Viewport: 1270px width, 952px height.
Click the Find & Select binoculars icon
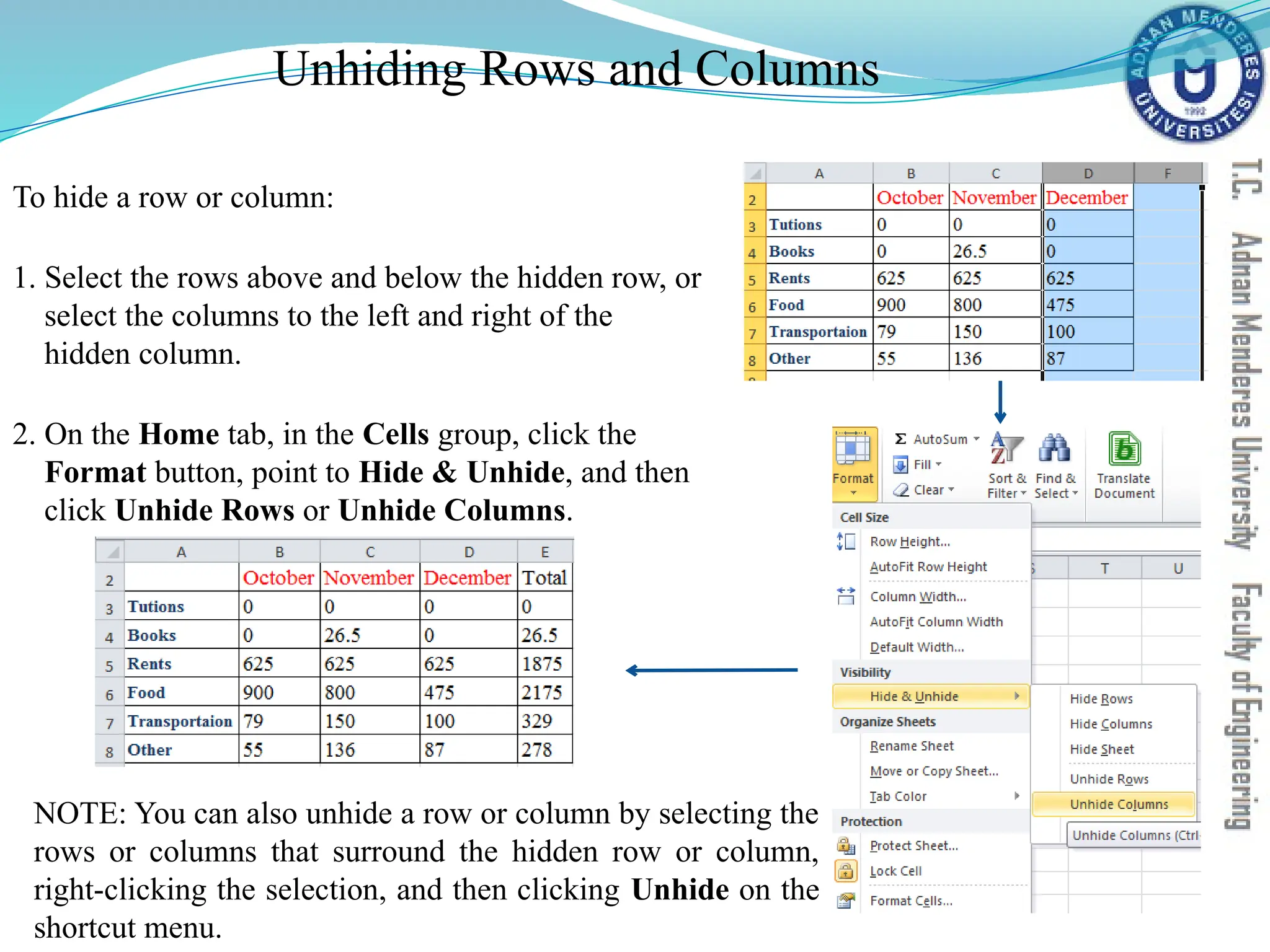pyautogui.click(x=1055, y=448)
